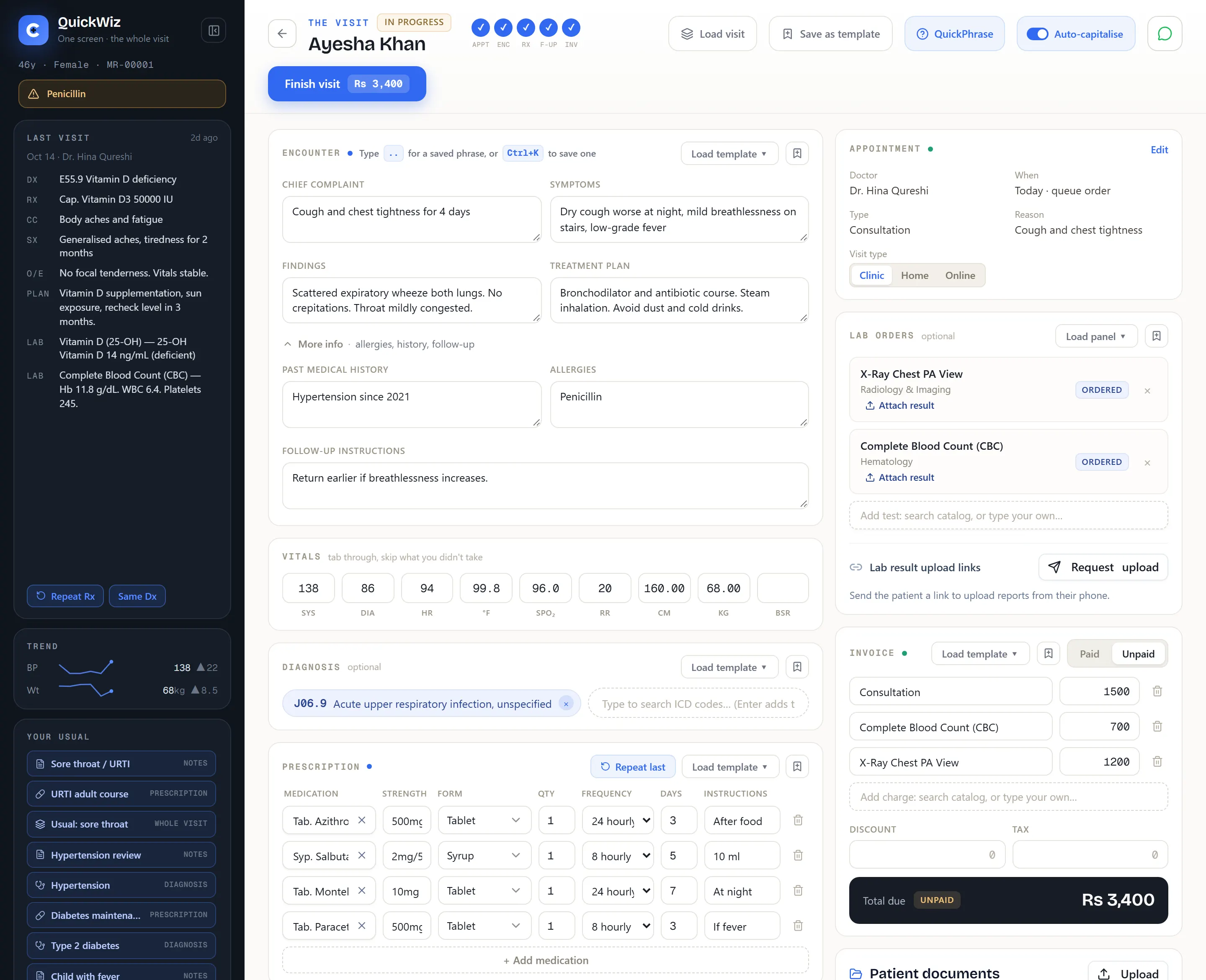Clear the Syp. Salbuta medication field
Viewport: 1206px width, 980px height.
(362, 855)
